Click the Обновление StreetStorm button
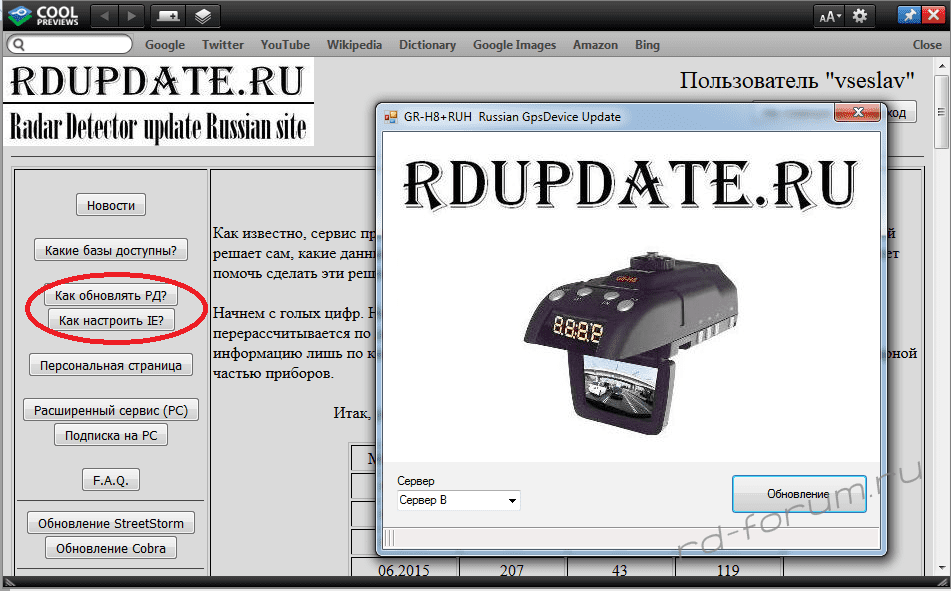 [110, 523]
